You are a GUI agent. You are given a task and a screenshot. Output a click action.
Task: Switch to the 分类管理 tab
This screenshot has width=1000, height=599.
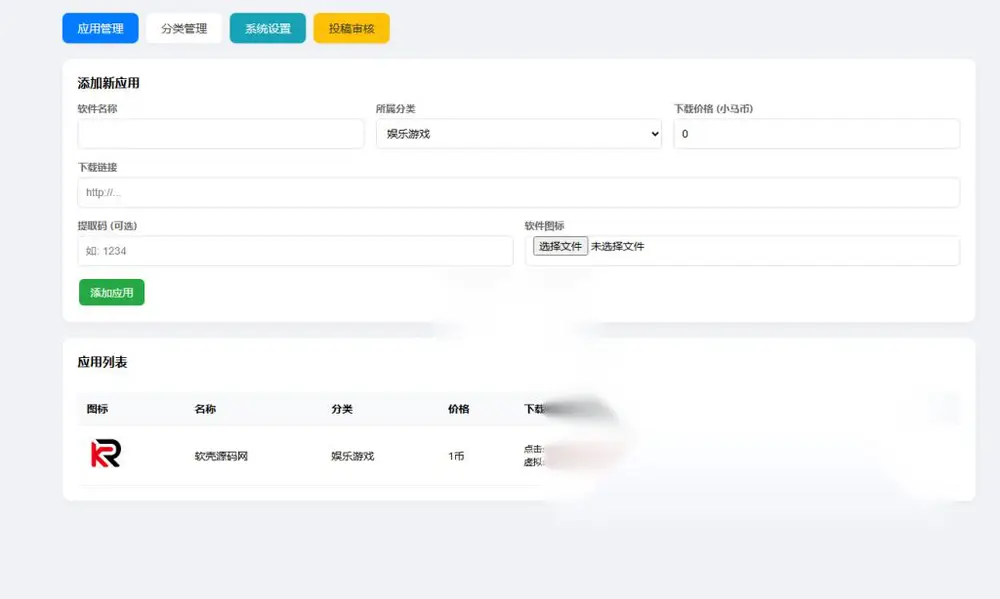(184, 28)
